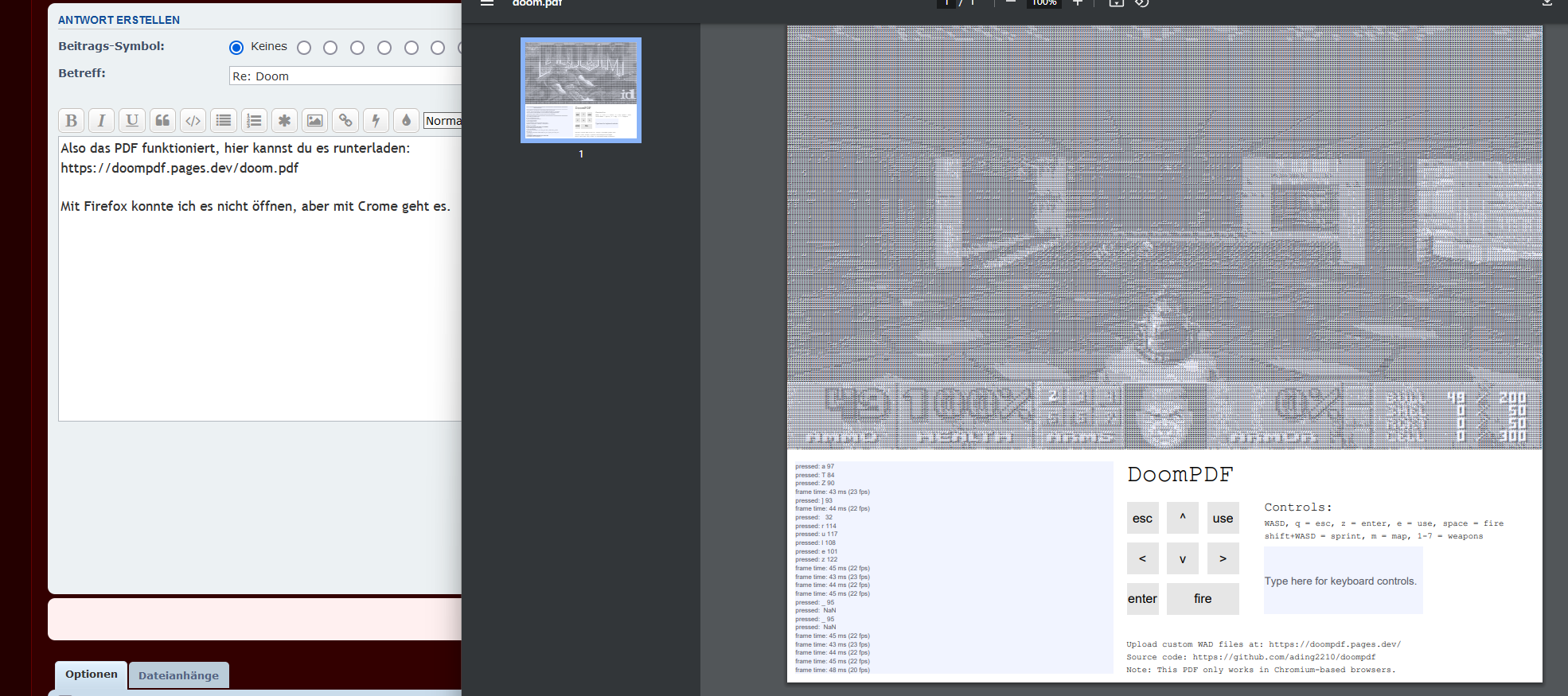The height and width of the screenshot is (696, 1568).
Task: Click the github.com/ading2210/doompdf source link
Action: point(1284,657)
